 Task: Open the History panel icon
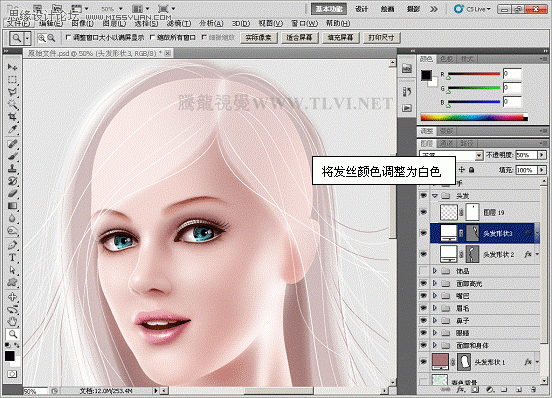pyautogui.click(x=407, y=92)
